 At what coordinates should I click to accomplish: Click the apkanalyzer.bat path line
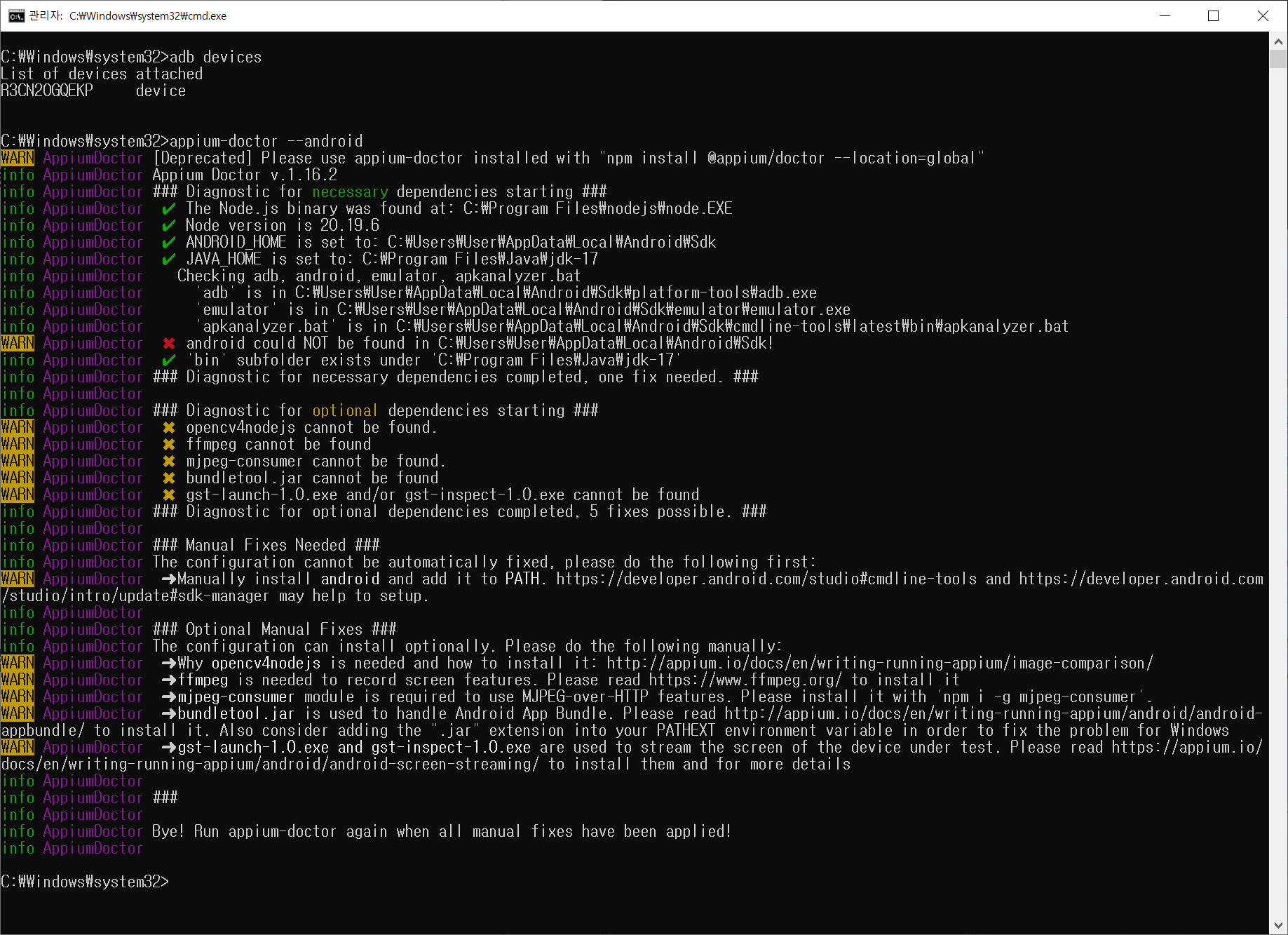coord(633,326)
